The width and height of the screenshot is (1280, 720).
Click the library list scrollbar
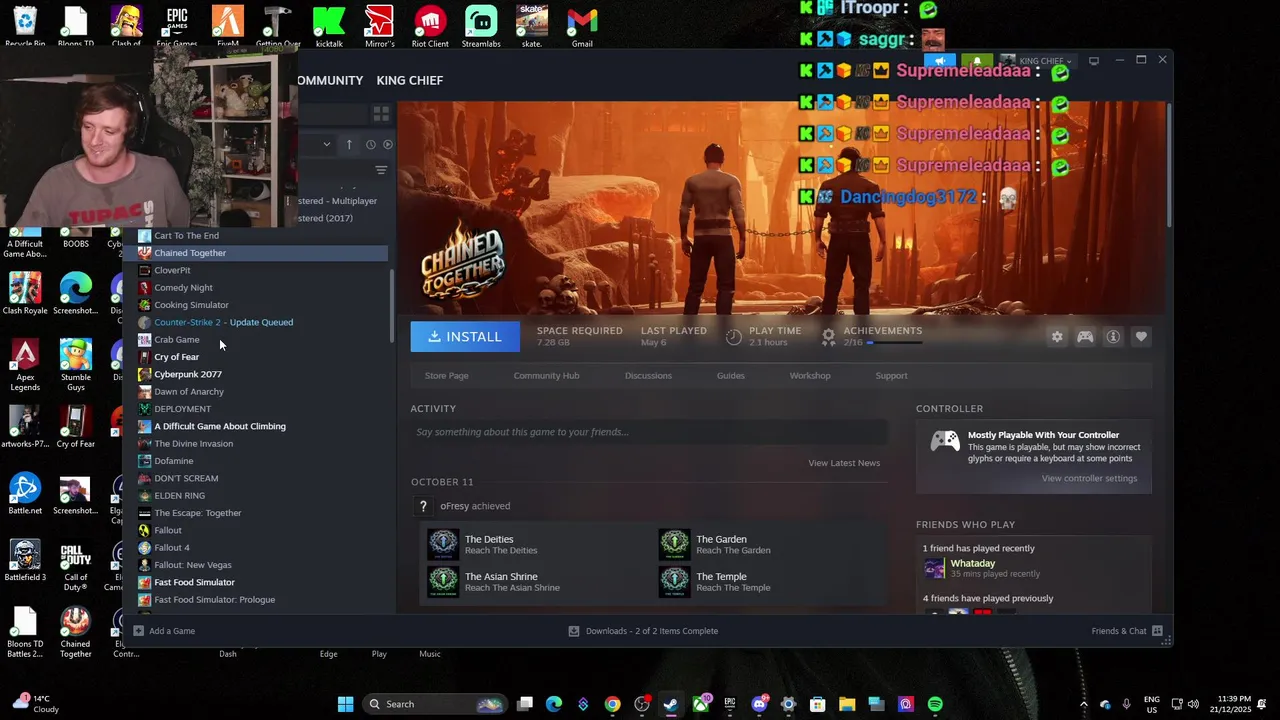click(x=392, y=305)
